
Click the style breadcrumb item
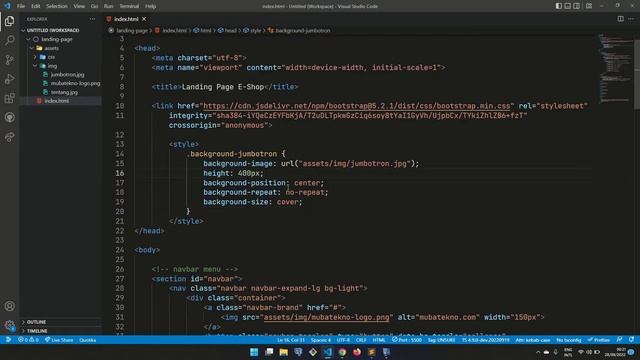click(x=252, y=30)
